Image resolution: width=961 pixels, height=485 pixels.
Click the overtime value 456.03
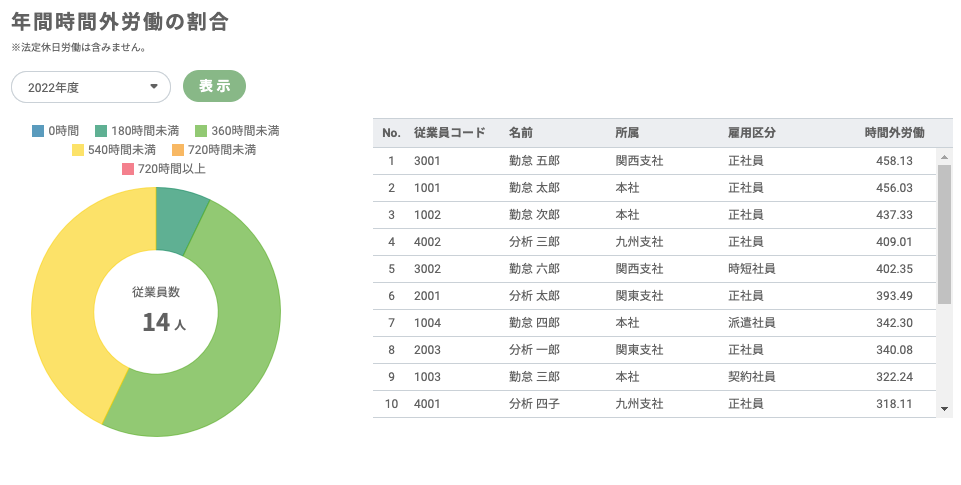point(894,188)
